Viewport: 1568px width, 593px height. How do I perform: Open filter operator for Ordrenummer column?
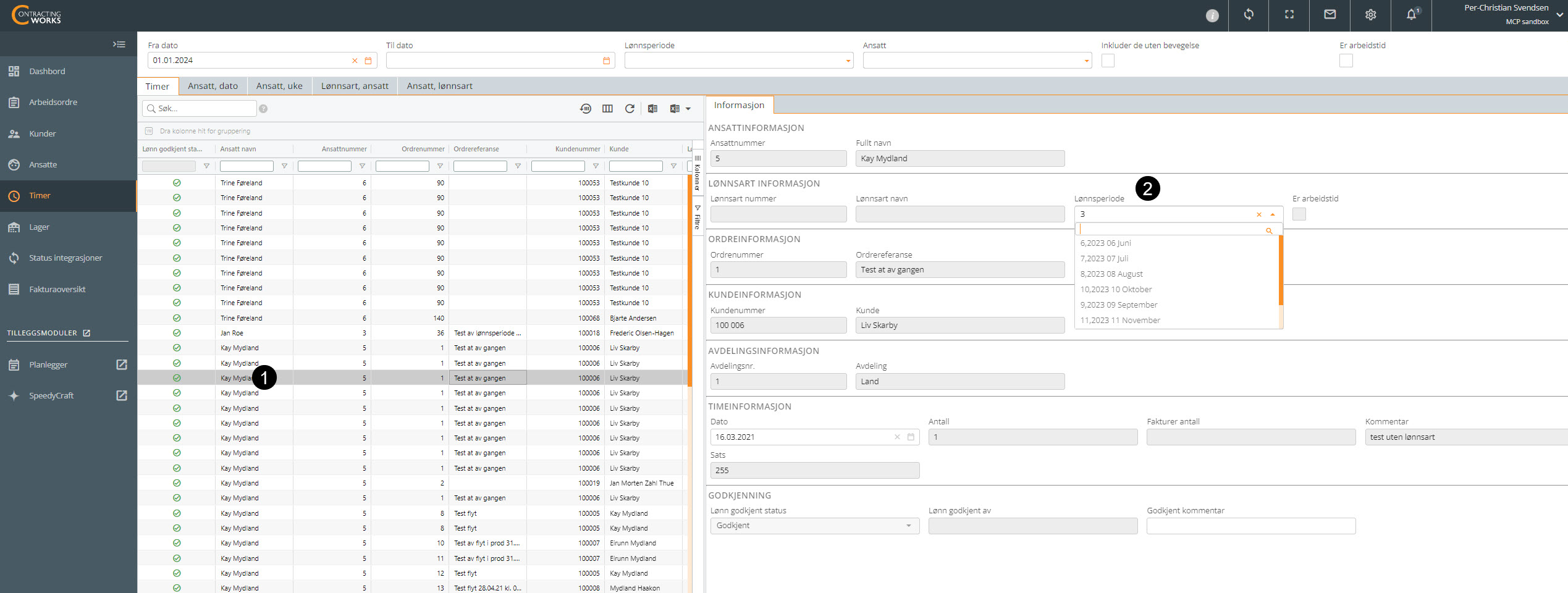[440, 166]
